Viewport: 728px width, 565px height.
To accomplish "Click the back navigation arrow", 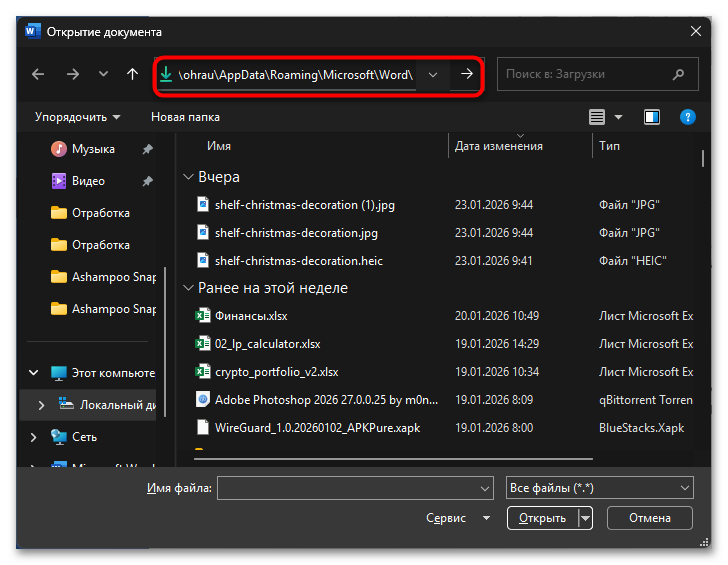I will [38, 74].
